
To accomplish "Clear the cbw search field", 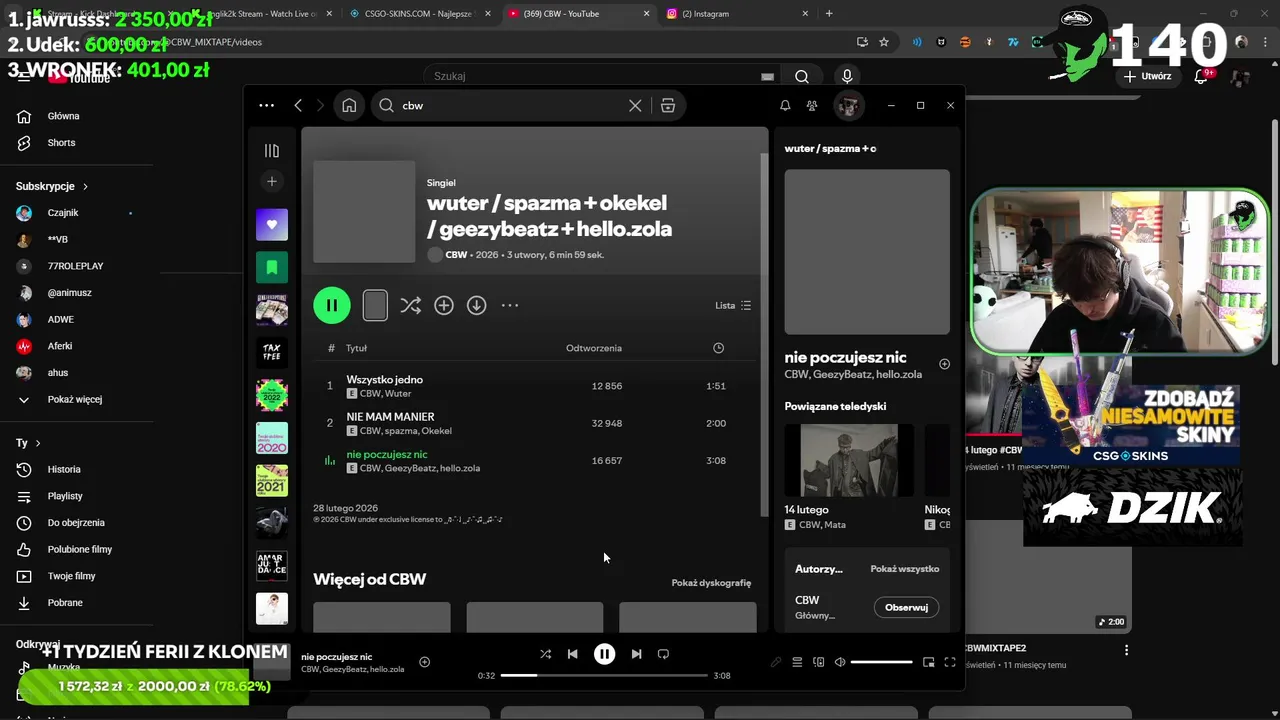I will [635, 105].
